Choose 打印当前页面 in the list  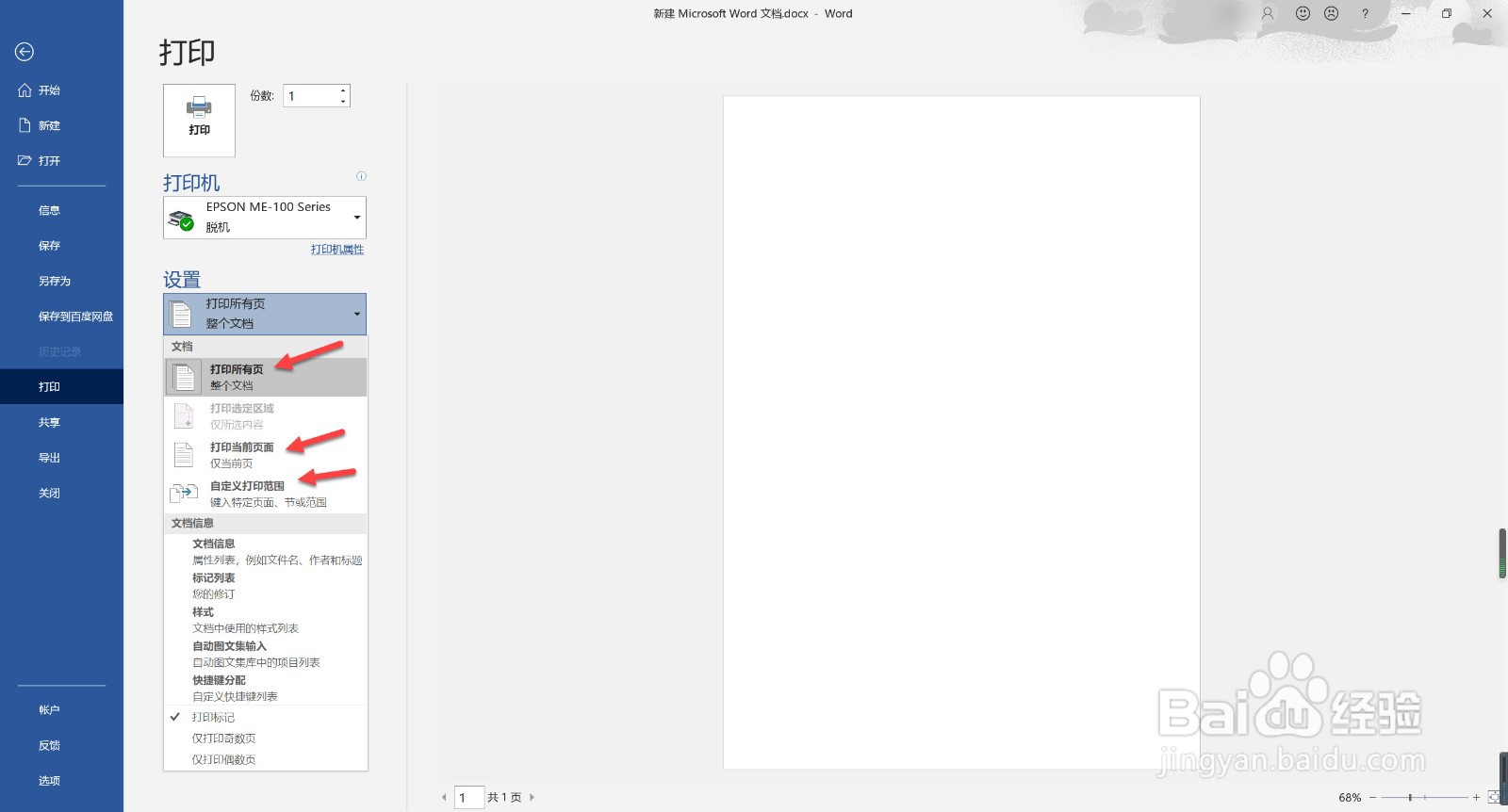point(265,454)
